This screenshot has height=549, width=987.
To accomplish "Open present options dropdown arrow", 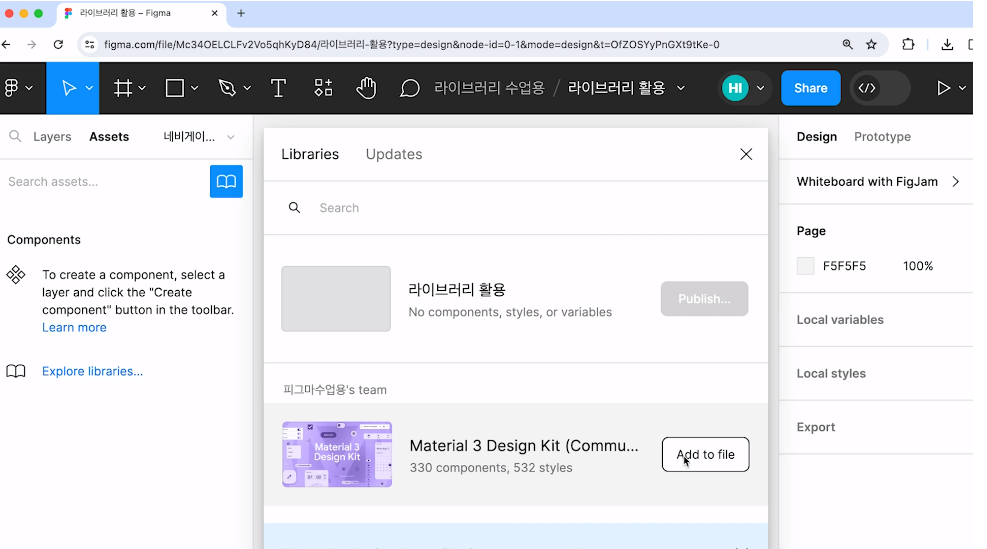I will click(x=962, y=88).
